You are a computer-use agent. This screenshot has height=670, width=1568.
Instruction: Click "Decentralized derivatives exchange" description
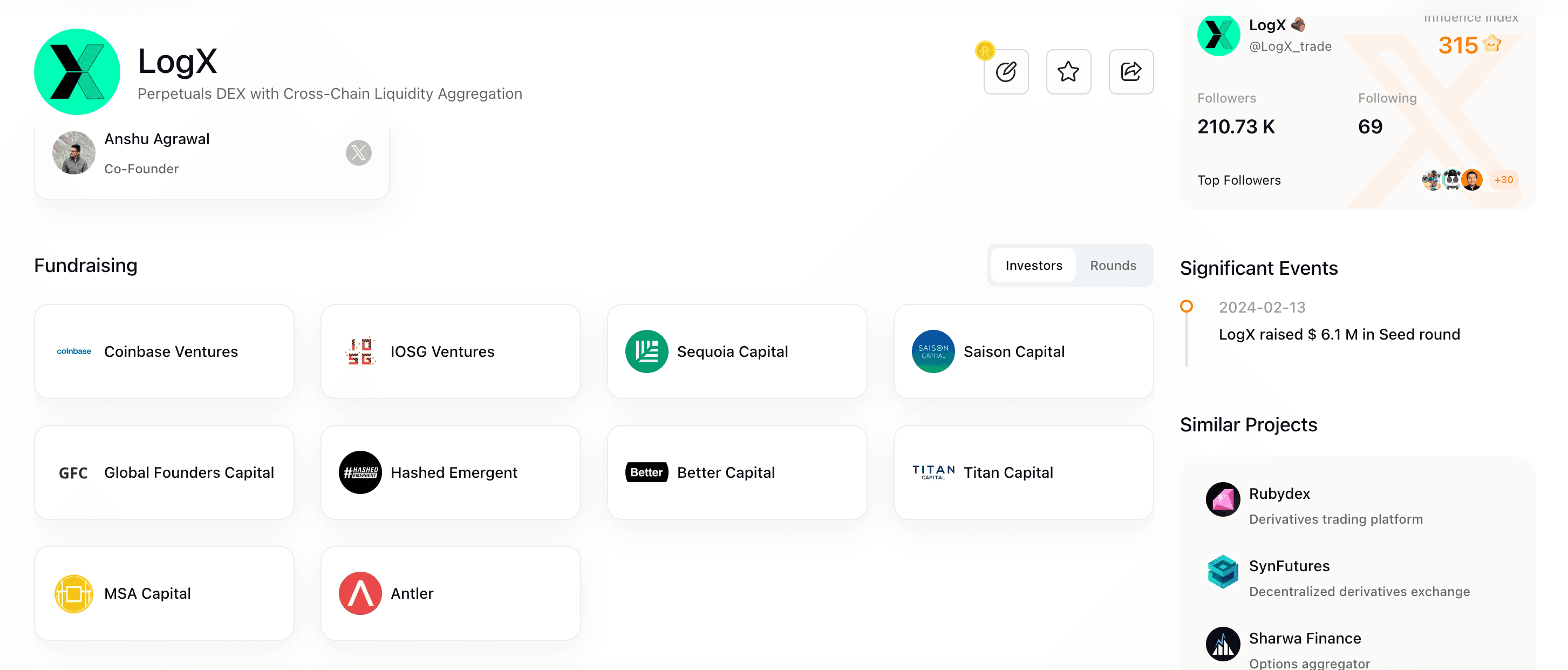(1359, 592)
